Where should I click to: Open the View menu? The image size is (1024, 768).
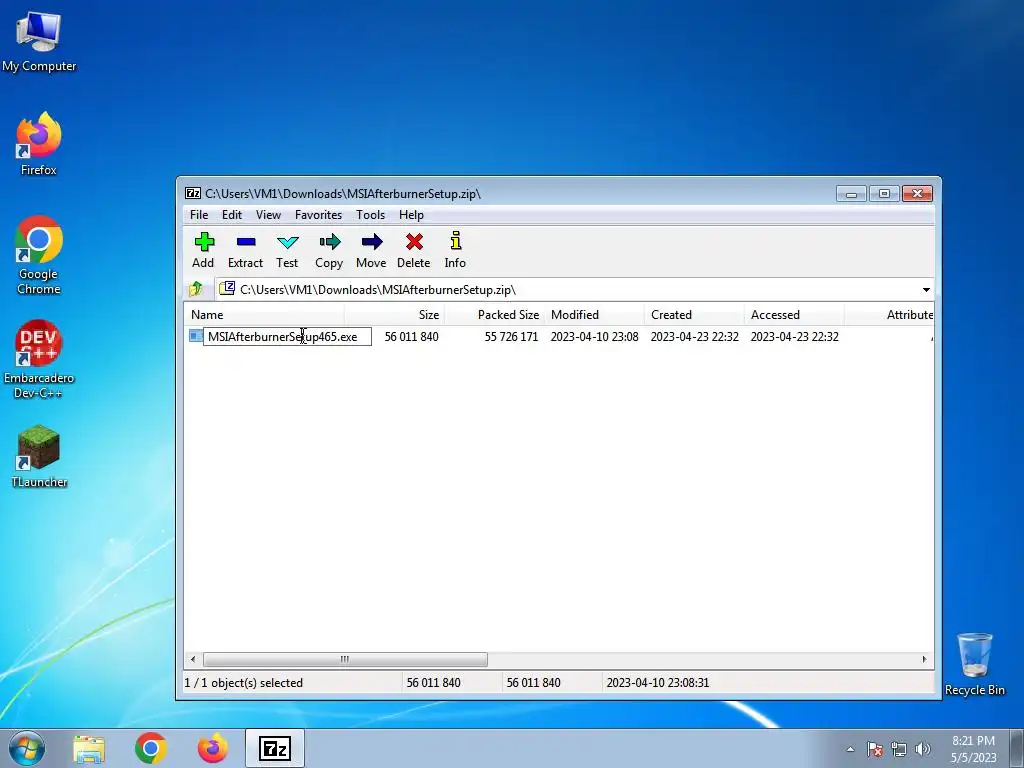pos(268,215)
